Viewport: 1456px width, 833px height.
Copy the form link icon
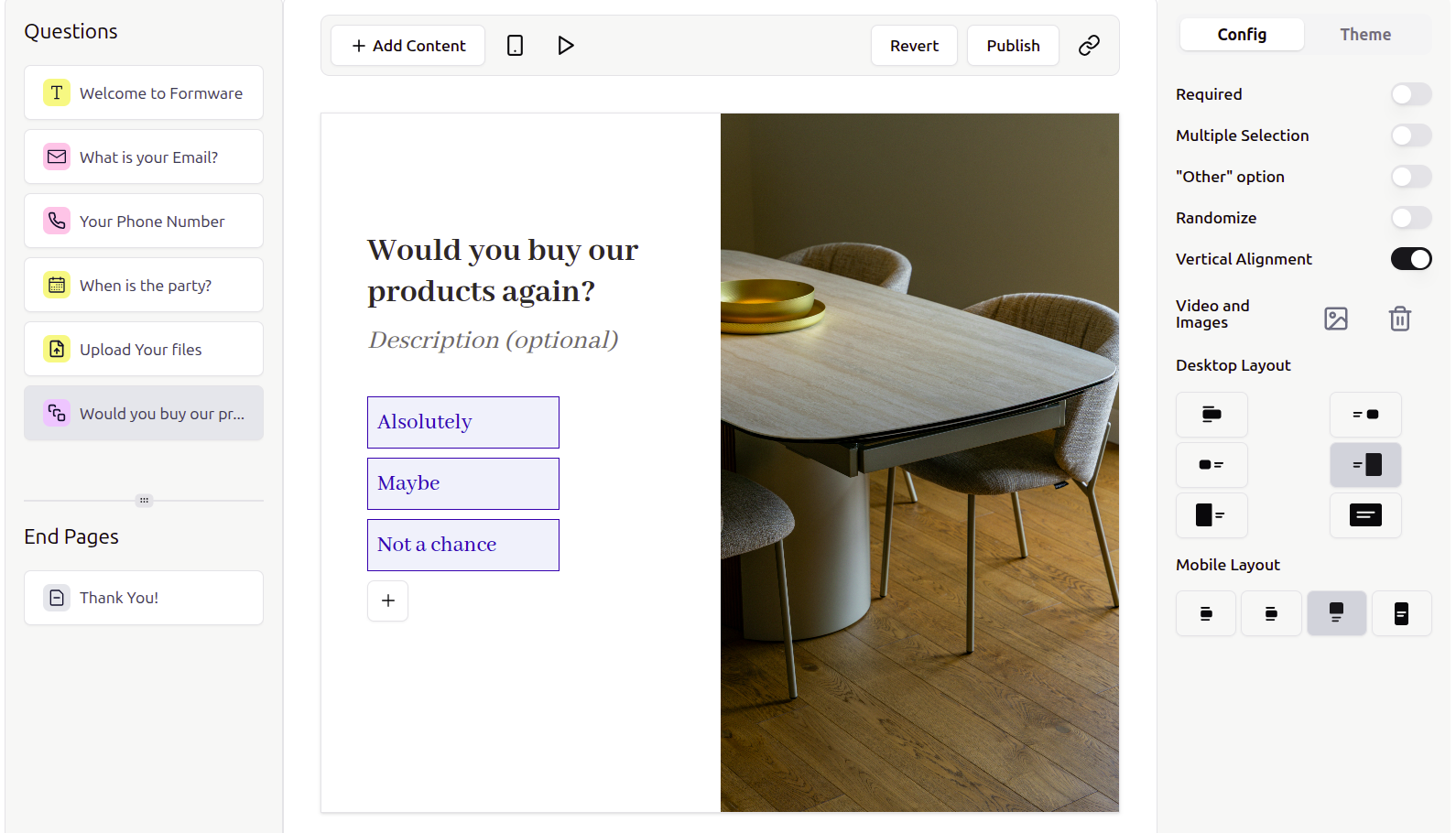(x=1089, y=45)
